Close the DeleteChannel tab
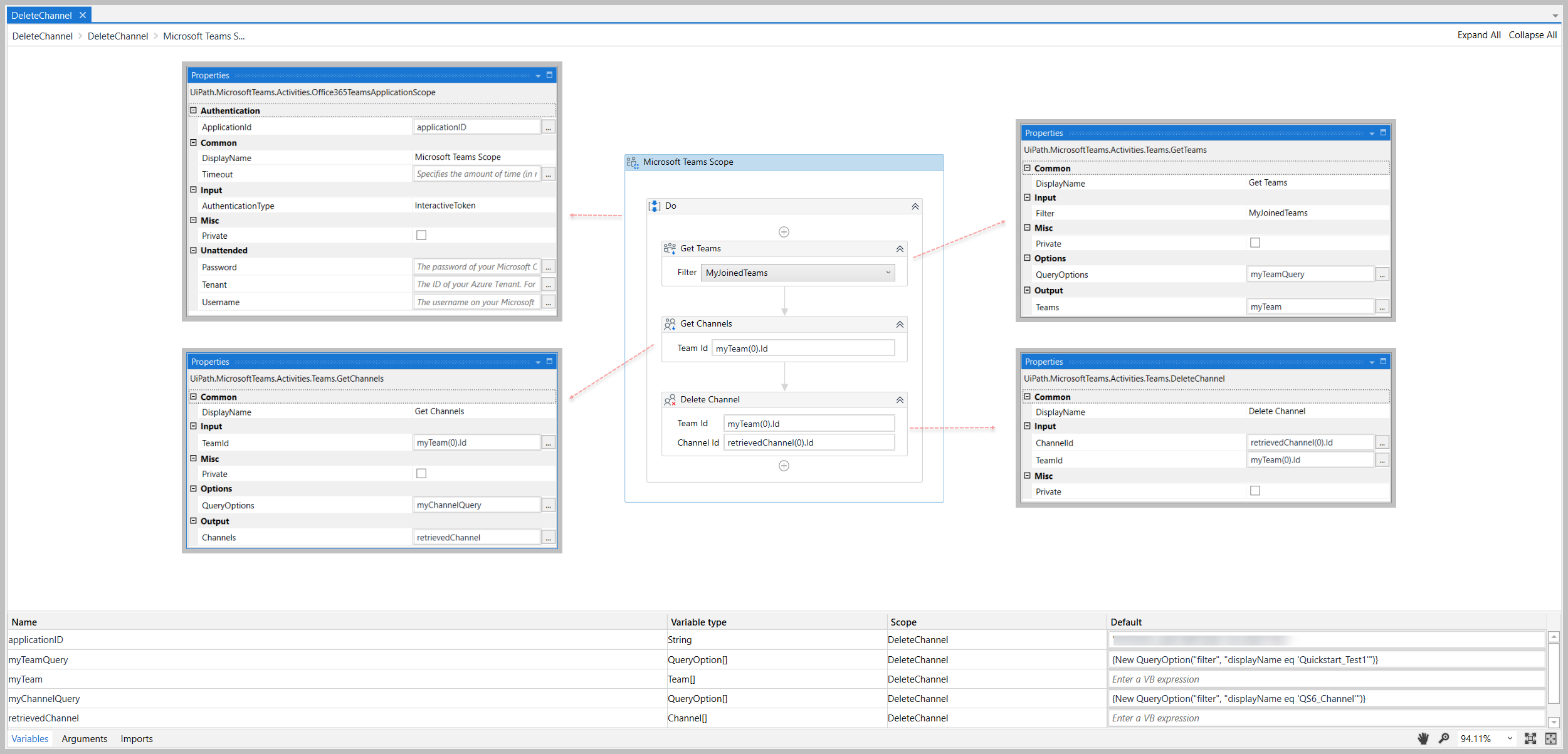This screenshot has height=754, width=1568. 82,15
